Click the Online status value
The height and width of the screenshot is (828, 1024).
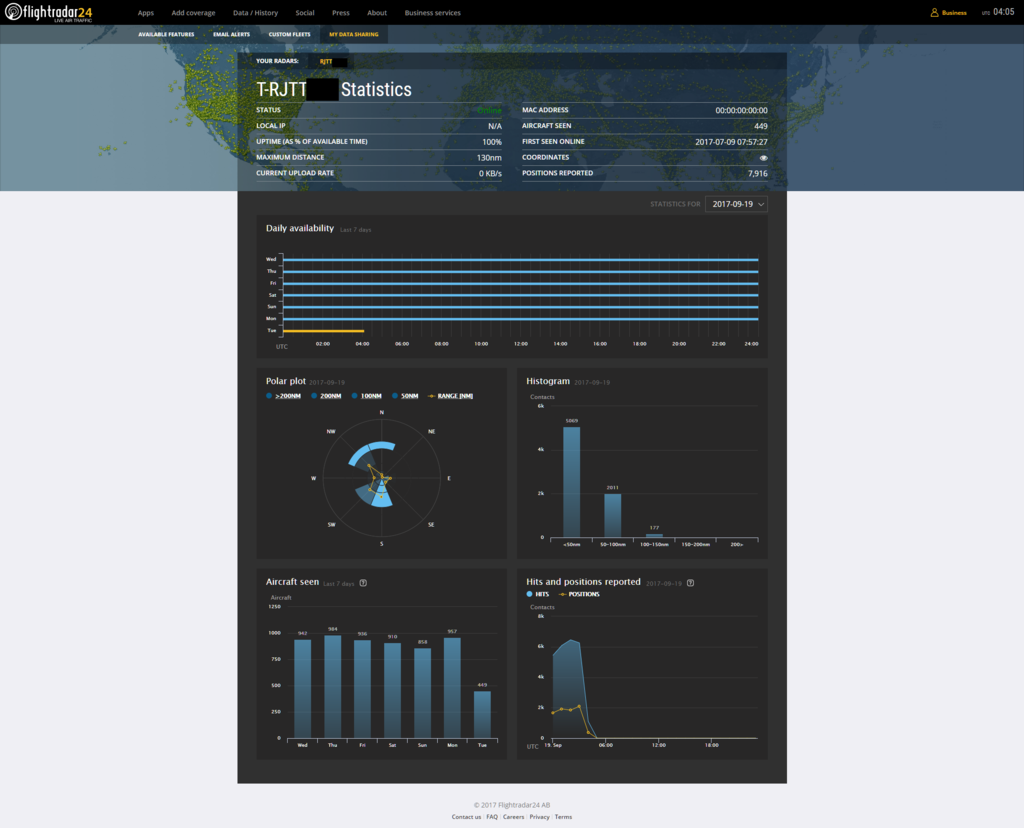[x=490, y=110]
